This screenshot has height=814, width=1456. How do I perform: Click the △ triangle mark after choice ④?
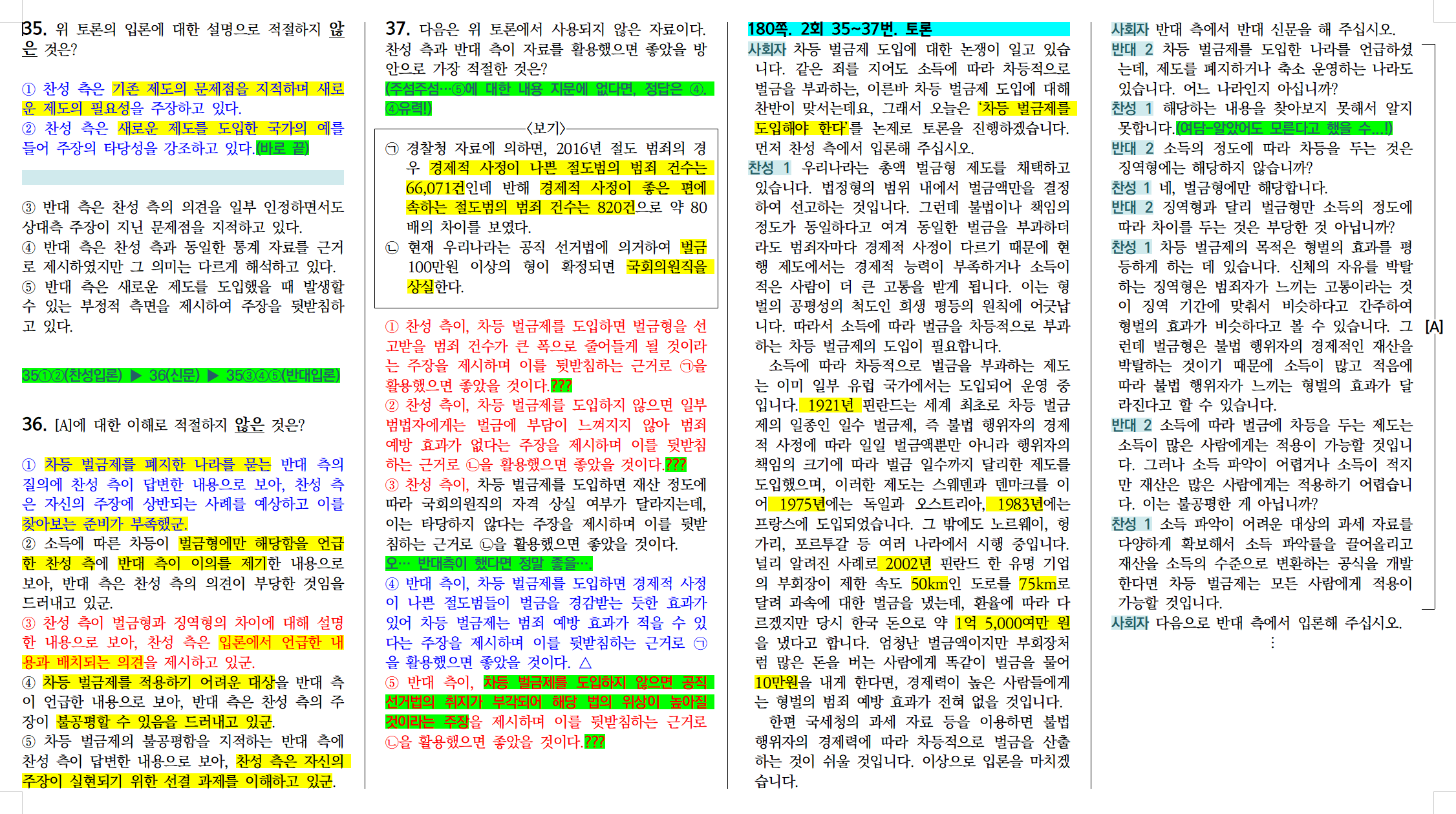click(585, 663)
